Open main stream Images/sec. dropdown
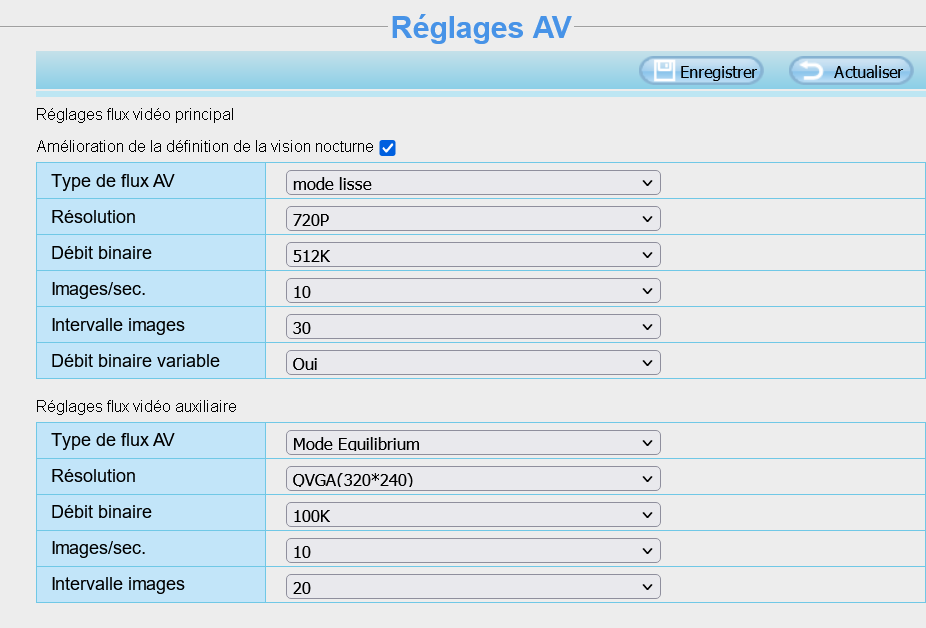The image size is (926, 628). 473,291
